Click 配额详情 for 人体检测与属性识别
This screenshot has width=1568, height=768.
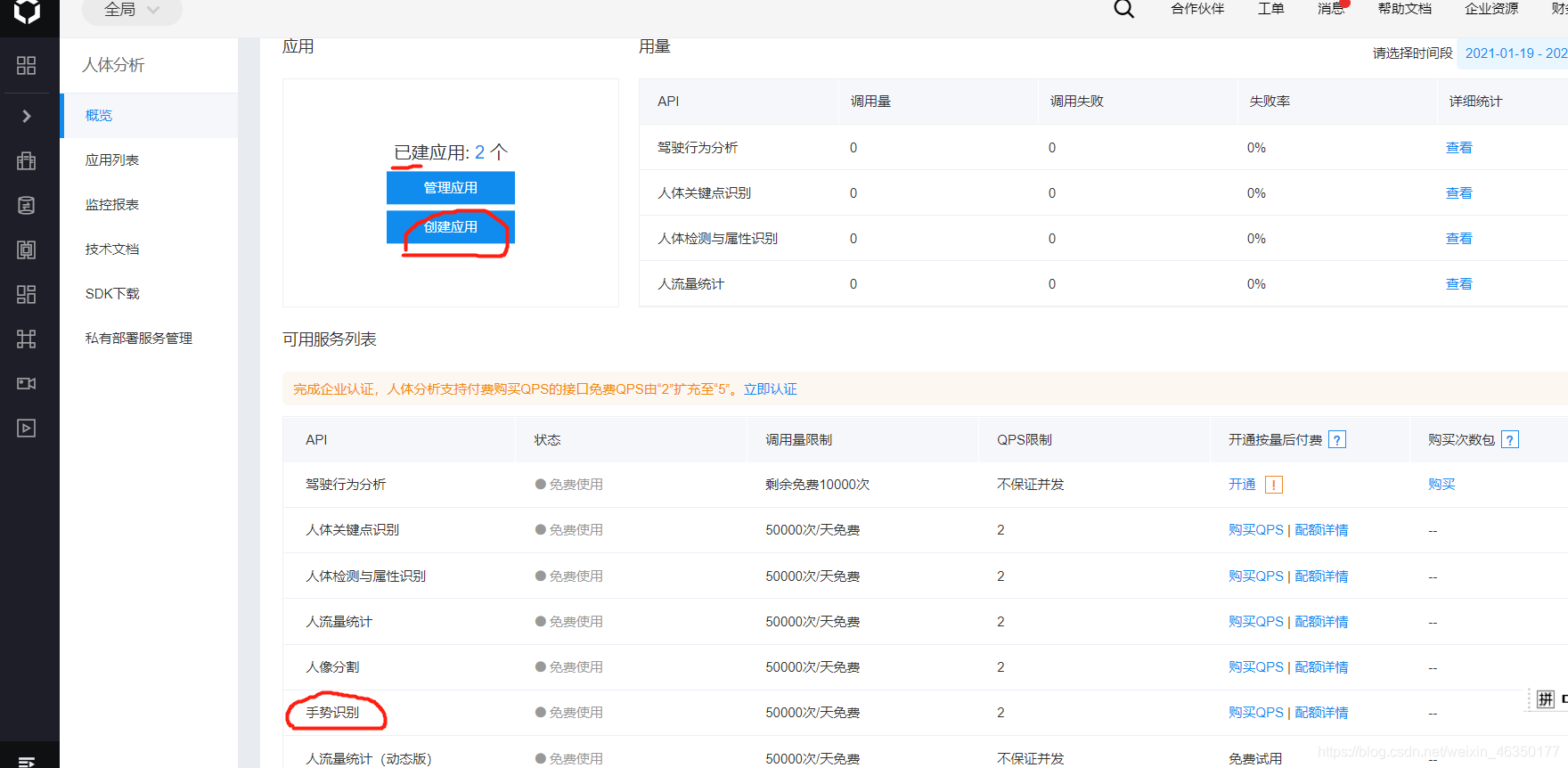pos(1321,576)
